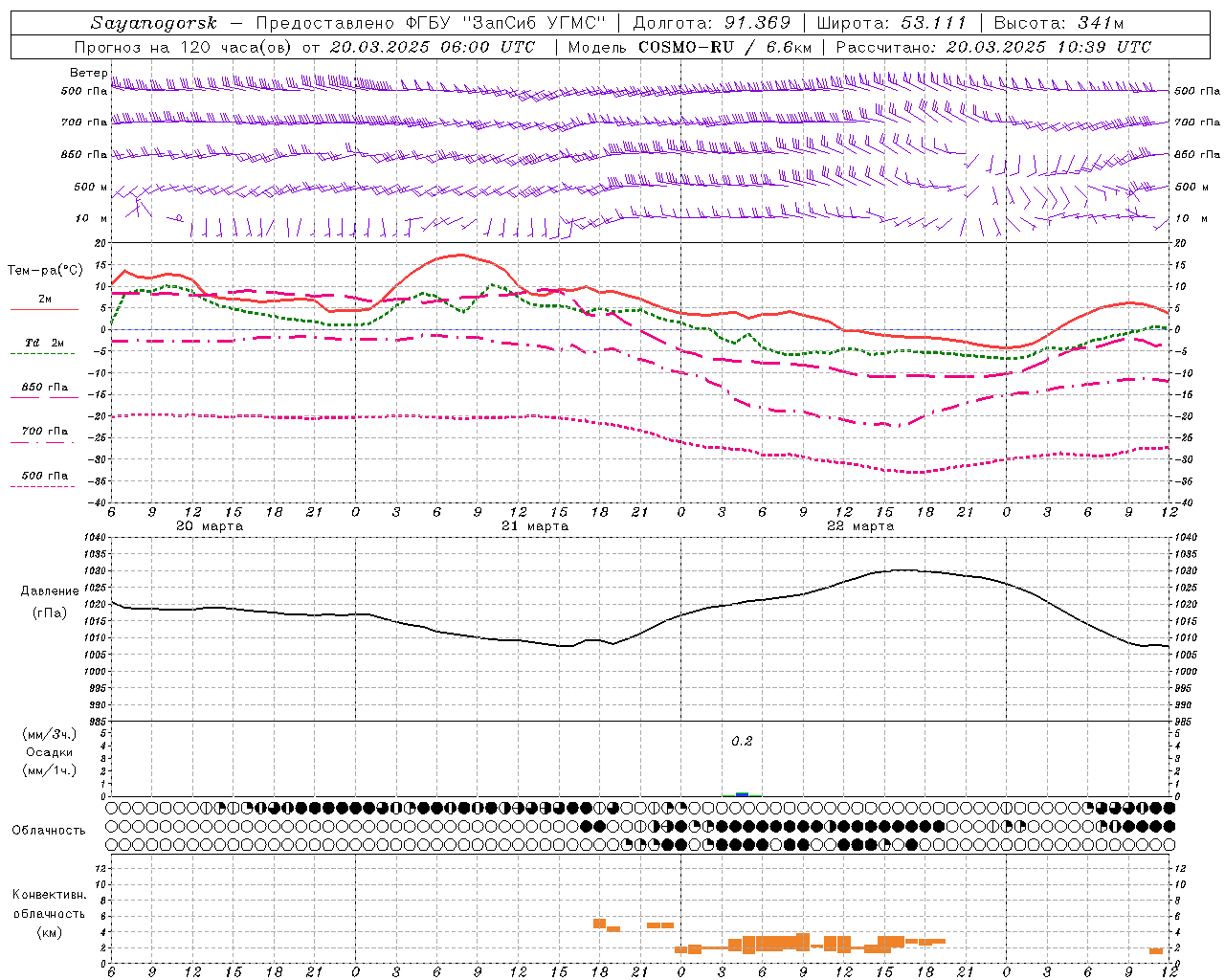Click the small precipitation bar below "0.2"
This screenshot has height=980, width=1225.
[743, 793]
